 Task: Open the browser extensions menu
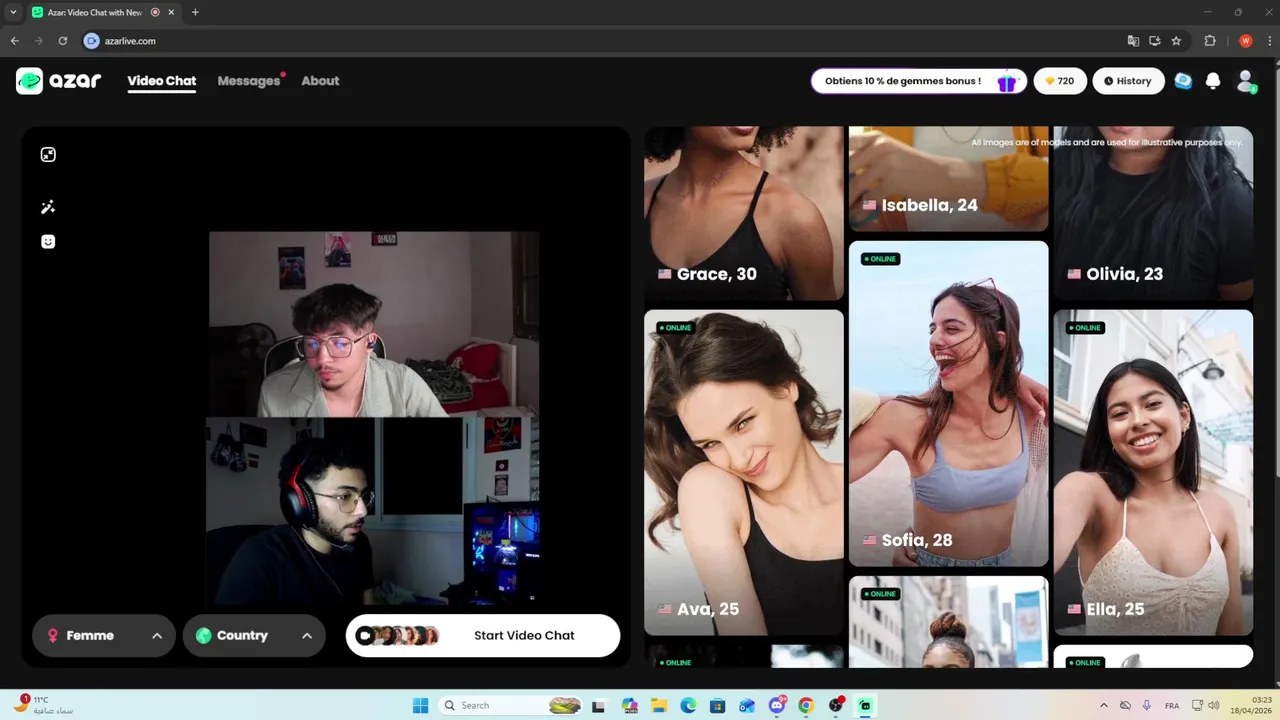(1210, 41)
